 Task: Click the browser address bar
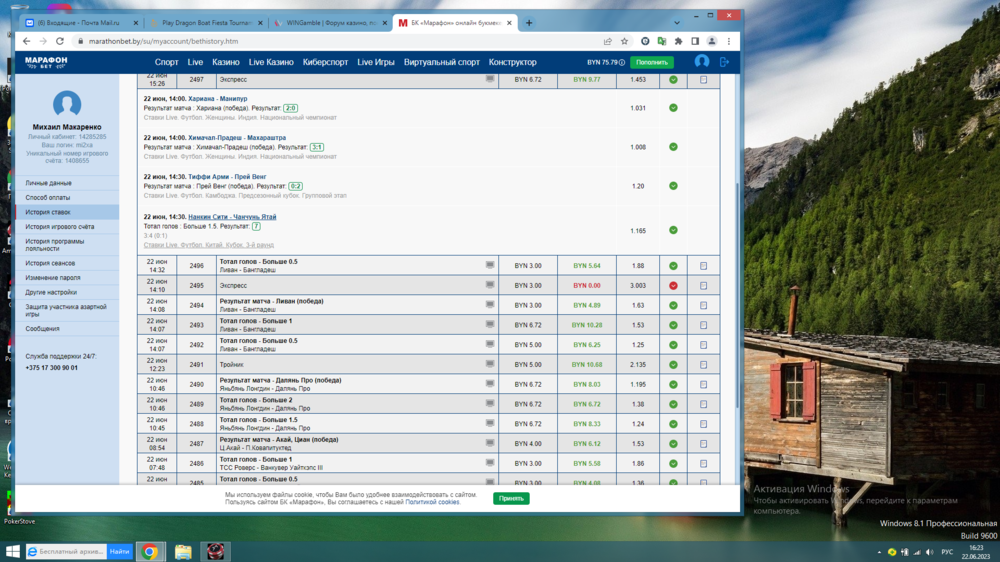330,41
